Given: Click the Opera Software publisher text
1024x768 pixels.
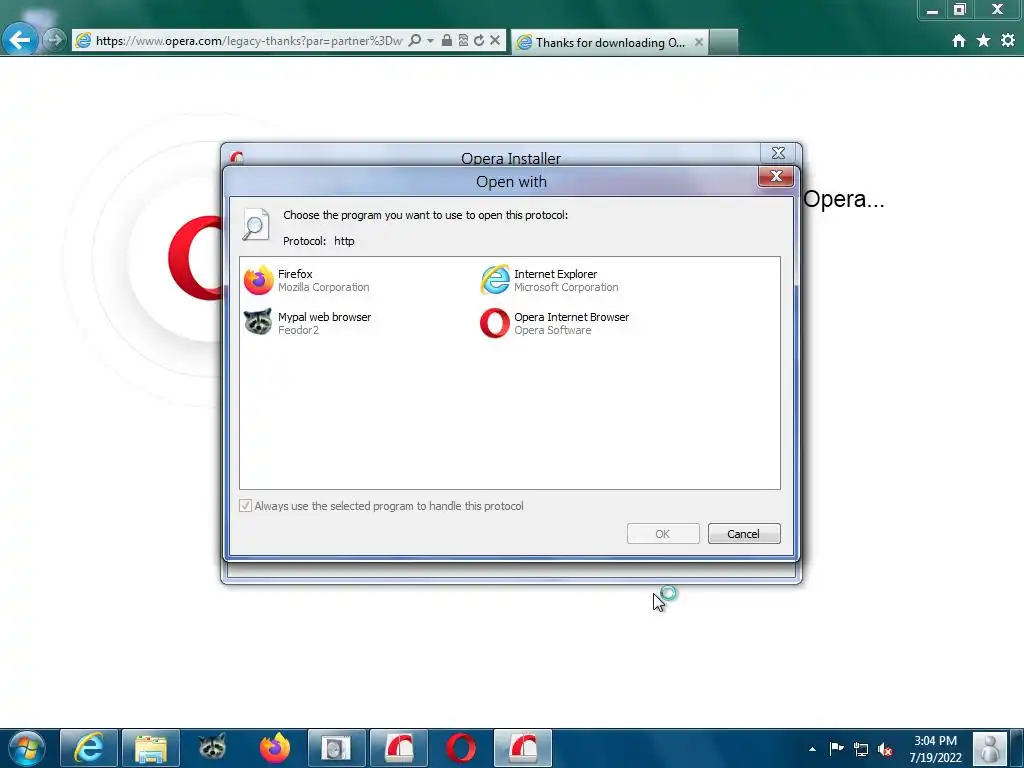Looking at the screenshot, I should (x=552, y=330).
